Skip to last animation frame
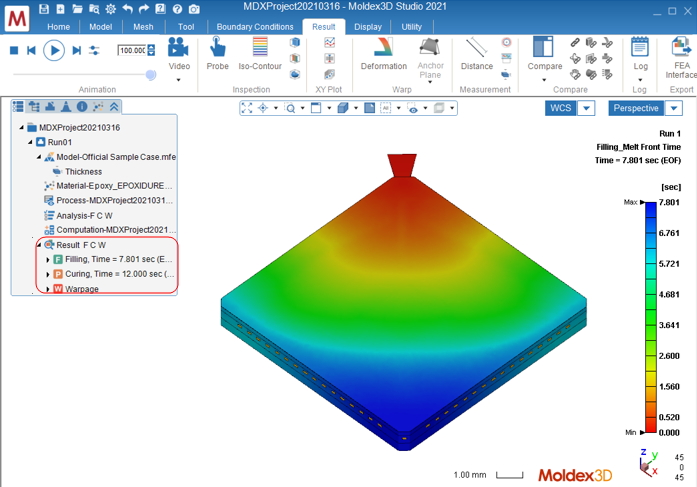 click(76, 50)
